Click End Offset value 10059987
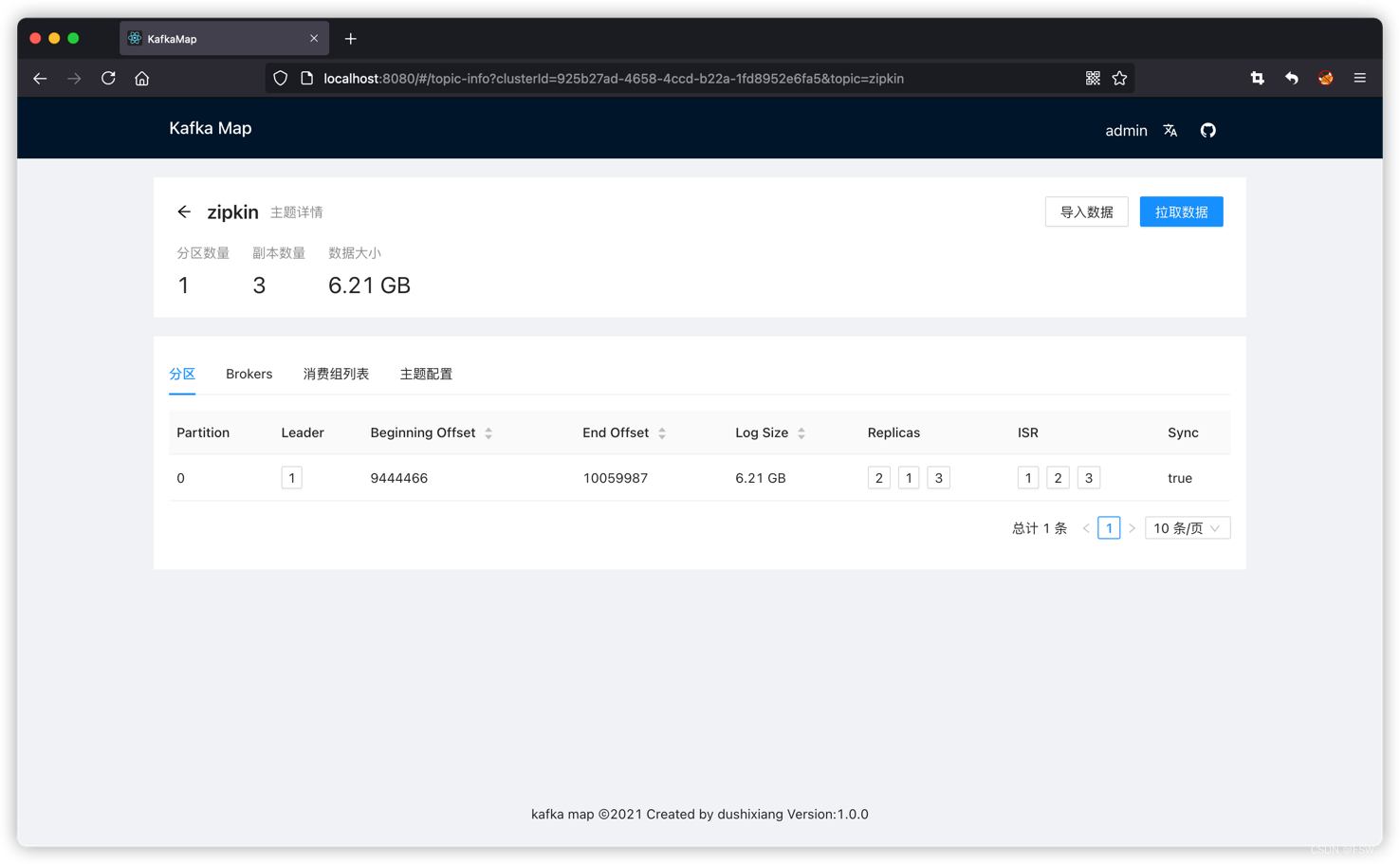 tap(616, 478)
